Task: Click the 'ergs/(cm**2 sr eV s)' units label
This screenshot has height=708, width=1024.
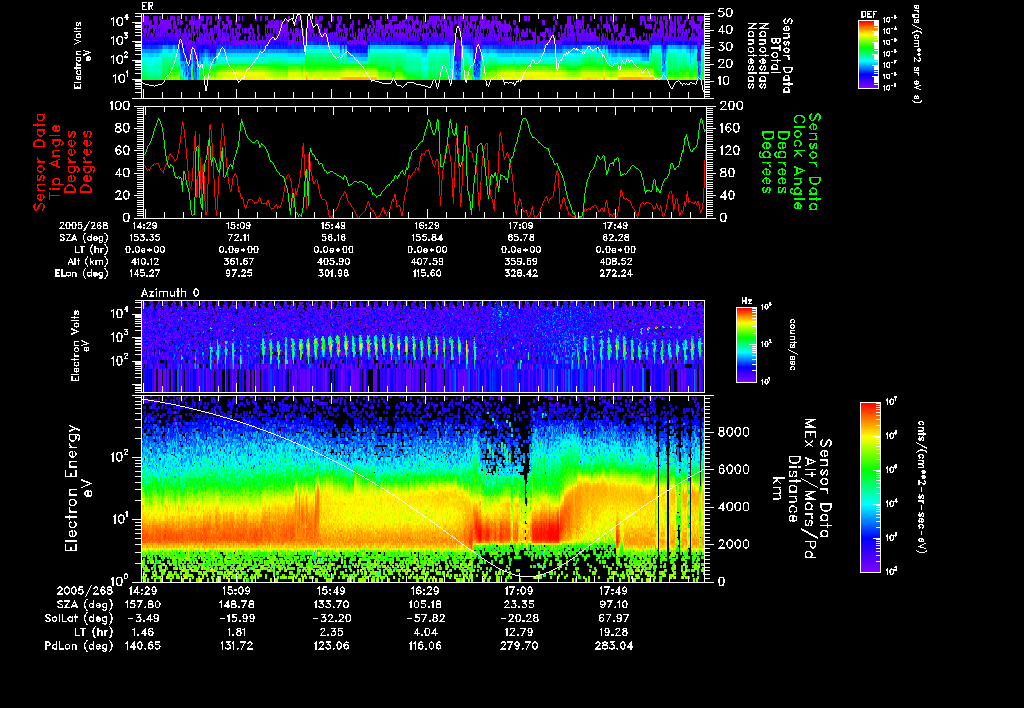Action: [916, 53]
